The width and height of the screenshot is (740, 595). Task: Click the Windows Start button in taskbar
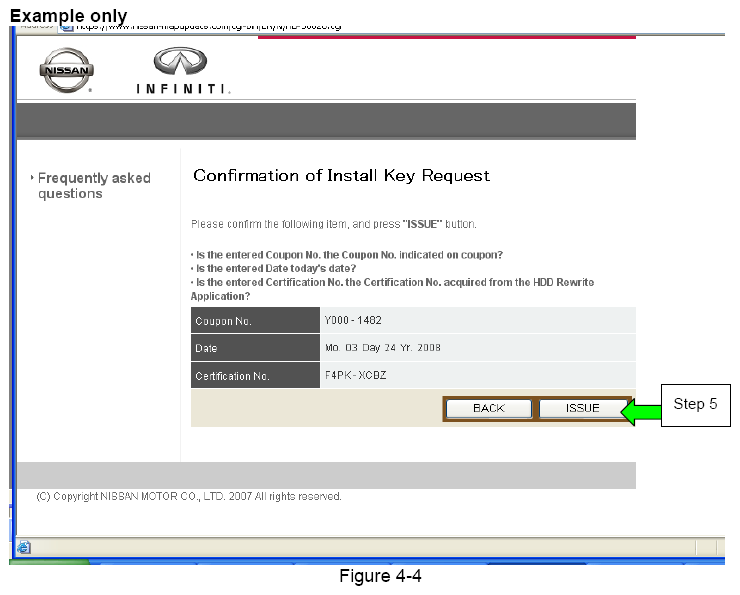coord(50,563)
